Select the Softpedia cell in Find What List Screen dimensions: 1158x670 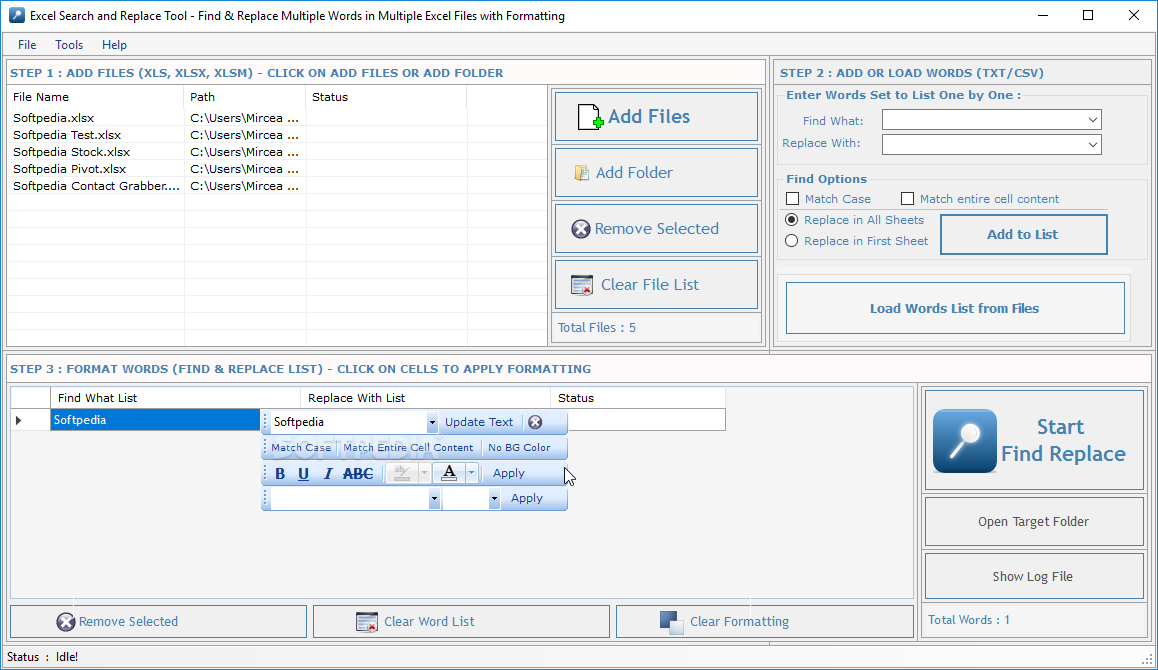tap(155, 420)
